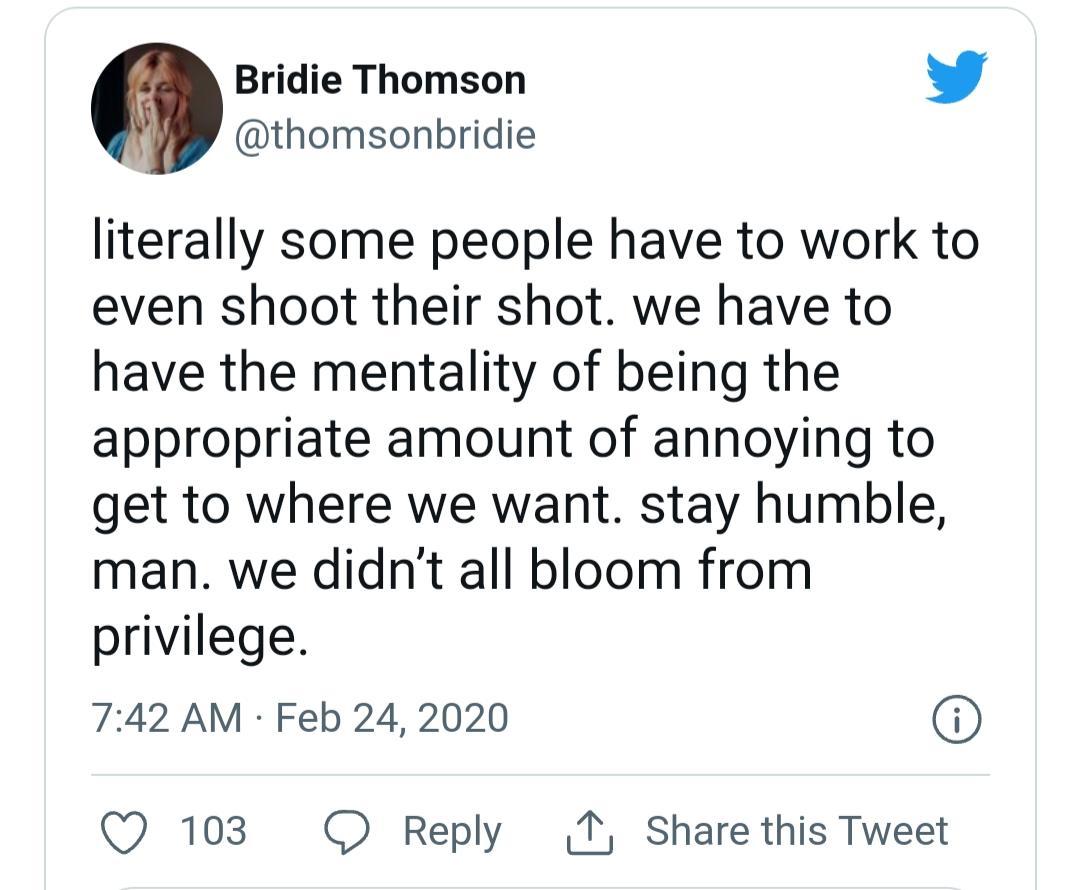Click the Reply text label

point(453,832)
